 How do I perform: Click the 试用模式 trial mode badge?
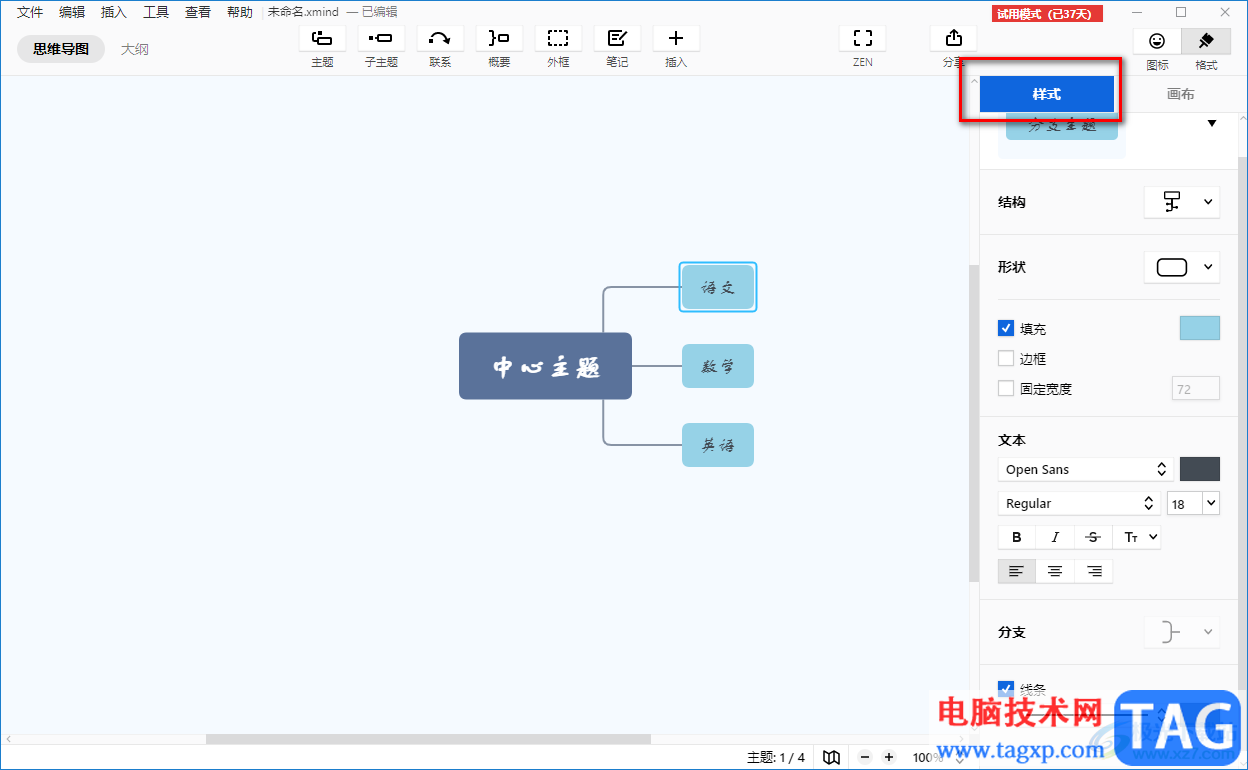click(x=1048, y=13)
